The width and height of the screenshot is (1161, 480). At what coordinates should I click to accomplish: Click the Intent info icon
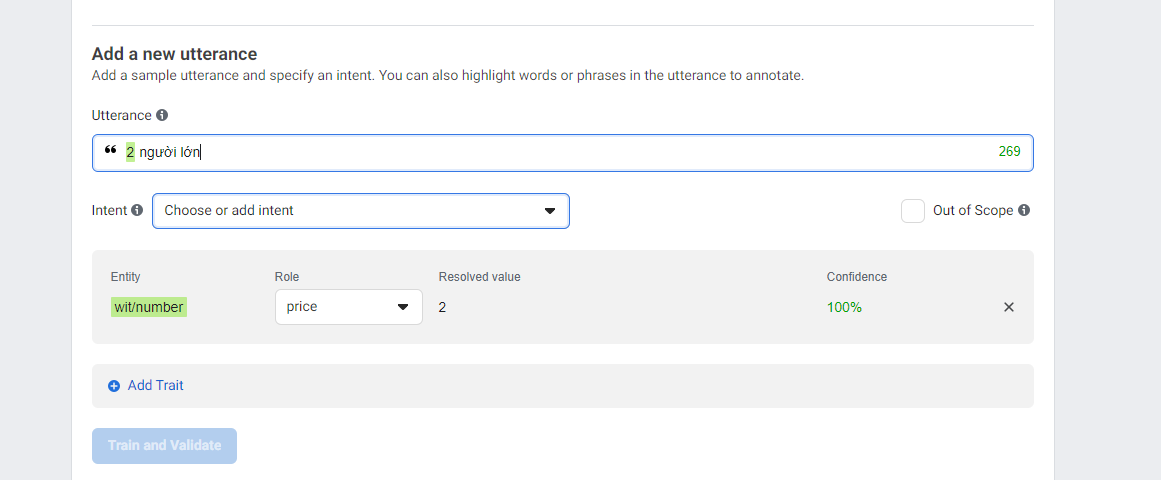tap(137, 211)
